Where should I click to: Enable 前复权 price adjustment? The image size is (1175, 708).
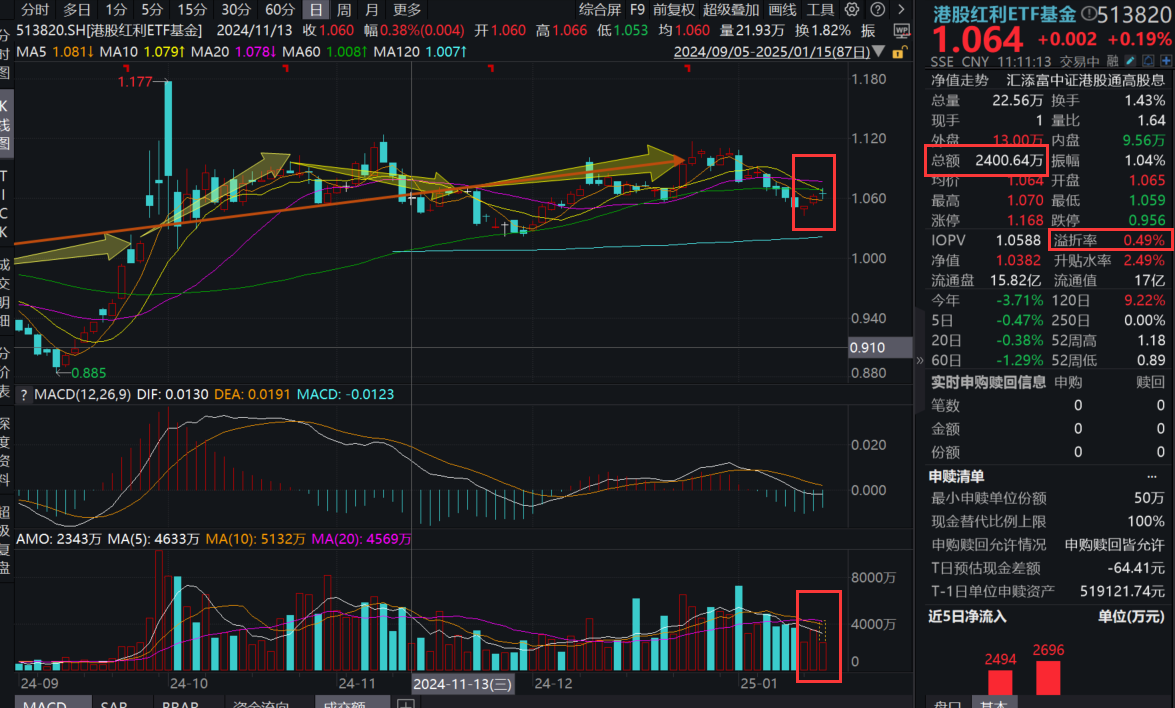(674, 10)
